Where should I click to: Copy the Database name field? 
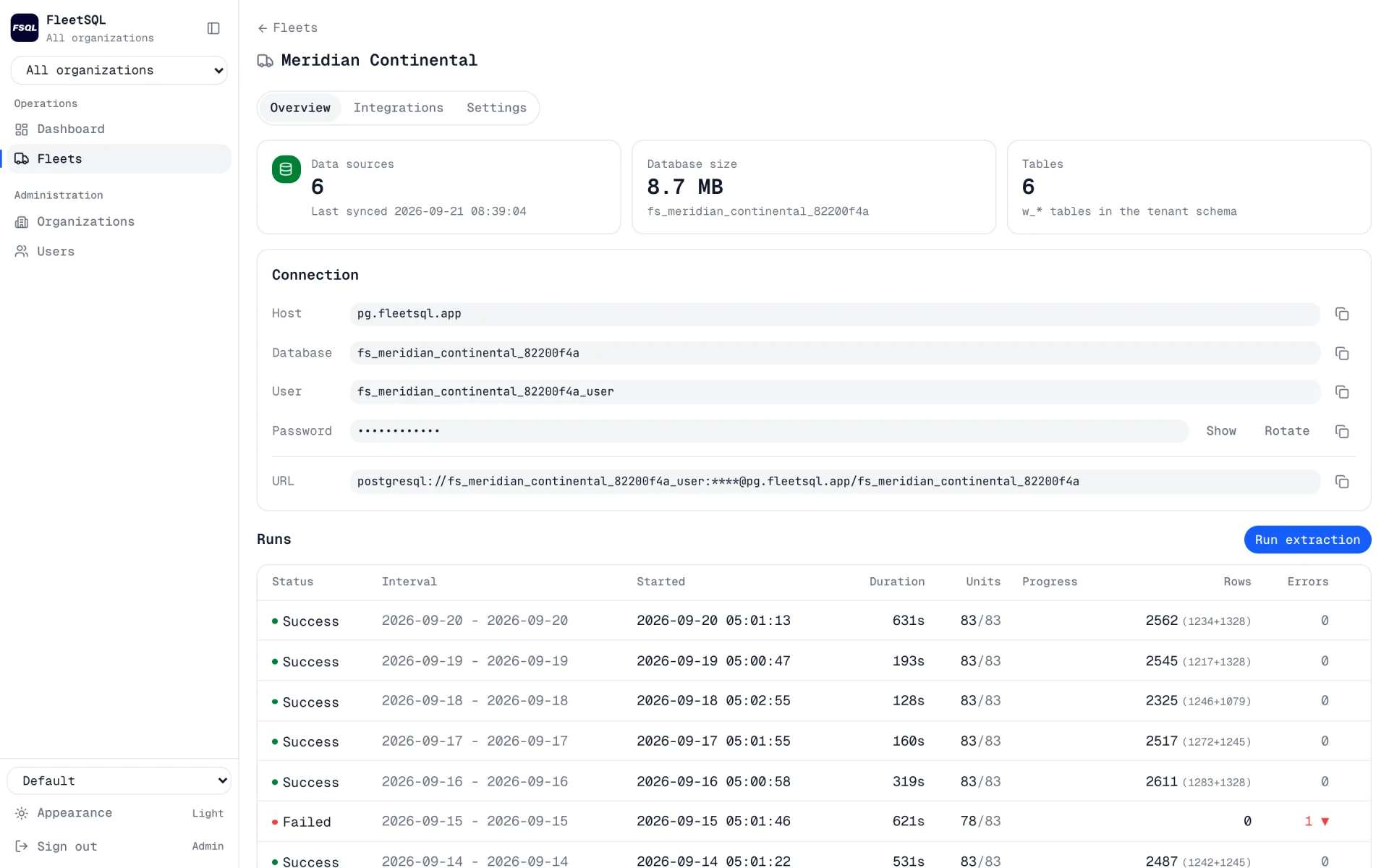[x=1342, y=353]
